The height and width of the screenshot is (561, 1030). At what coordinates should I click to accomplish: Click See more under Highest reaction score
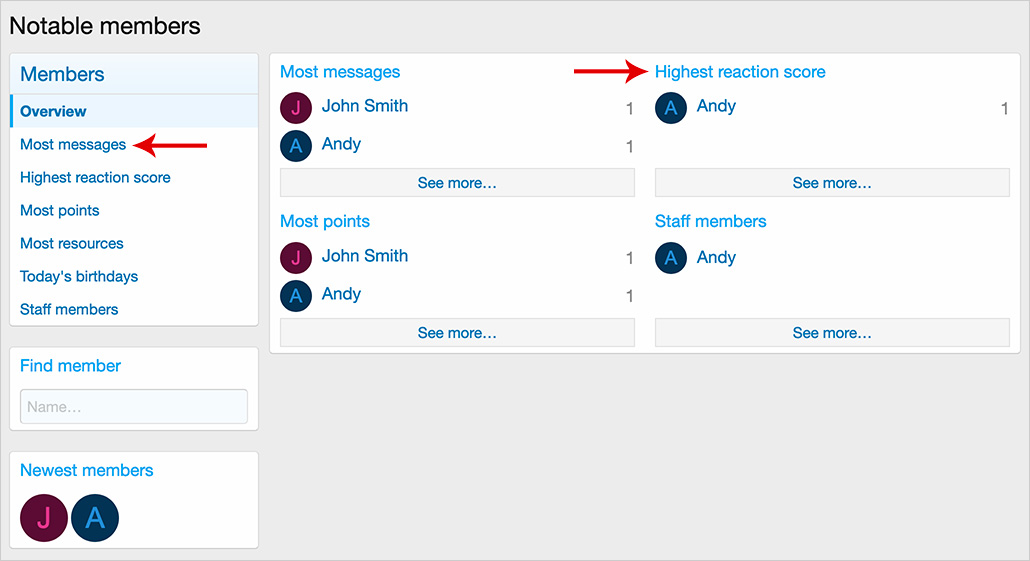tap(832, 183)
